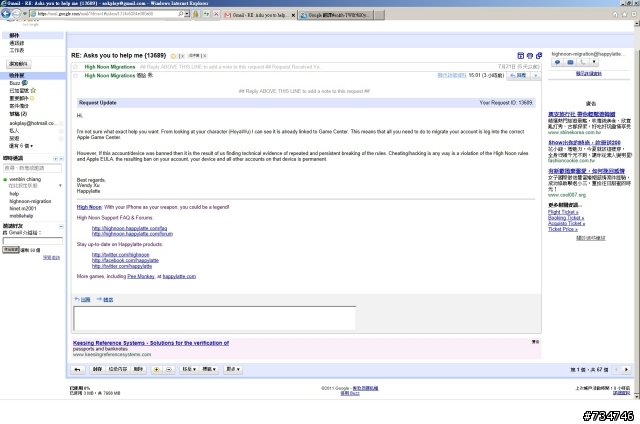
Task: Click the page vertical scrollbar up arrow
Action: [x=637, y=24]
